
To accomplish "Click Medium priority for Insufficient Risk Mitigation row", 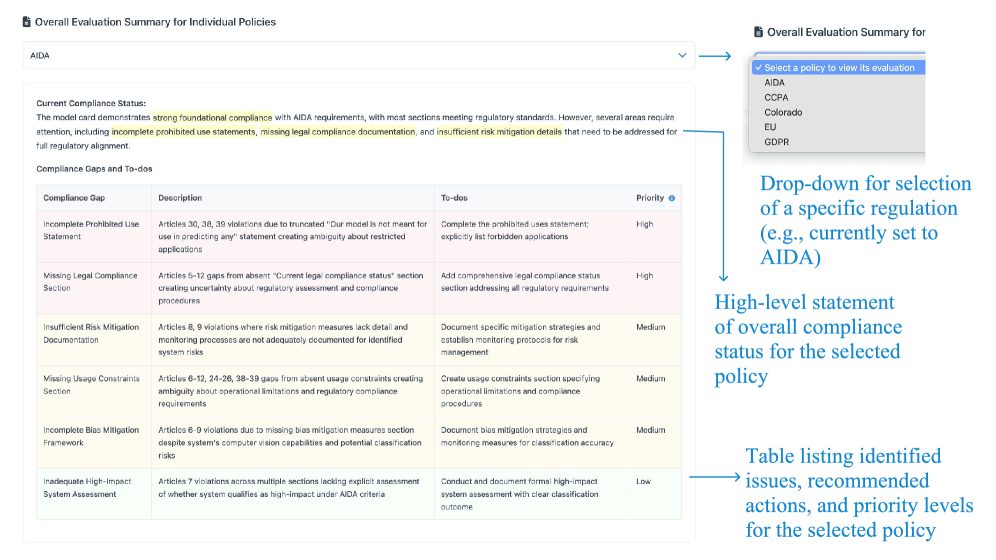I will pyautogui.click(x=651, y=327).
